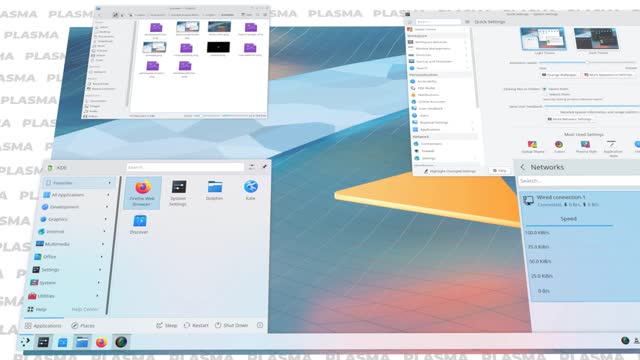
Task: Choose the Light Theme thumbnail
Action: pyautogui.click(x=543, y=38)
